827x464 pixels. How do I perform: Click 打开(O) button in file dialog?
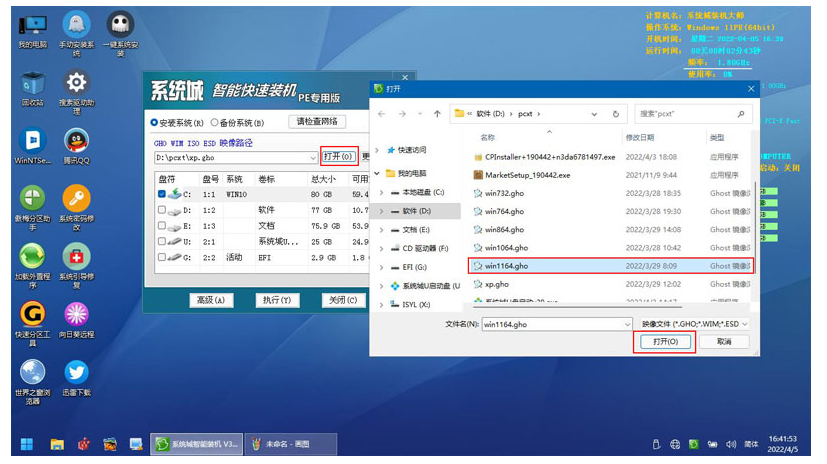[x=665, y=342]
